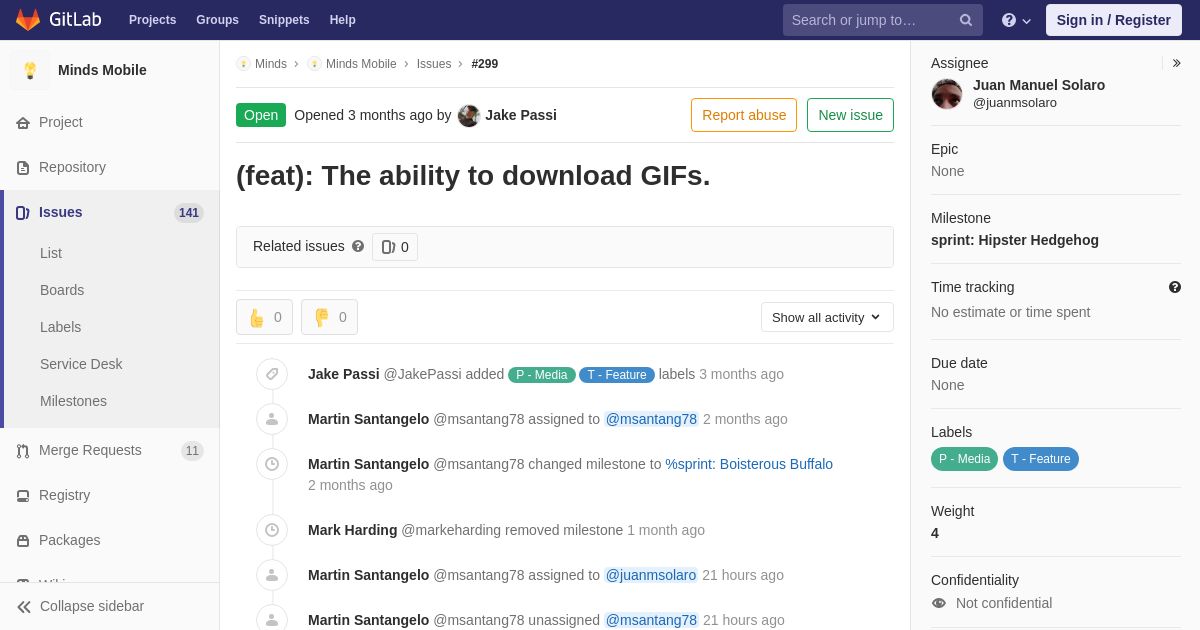
Task: Click the Merge Requests count badge 11
Action: [192, 451]
